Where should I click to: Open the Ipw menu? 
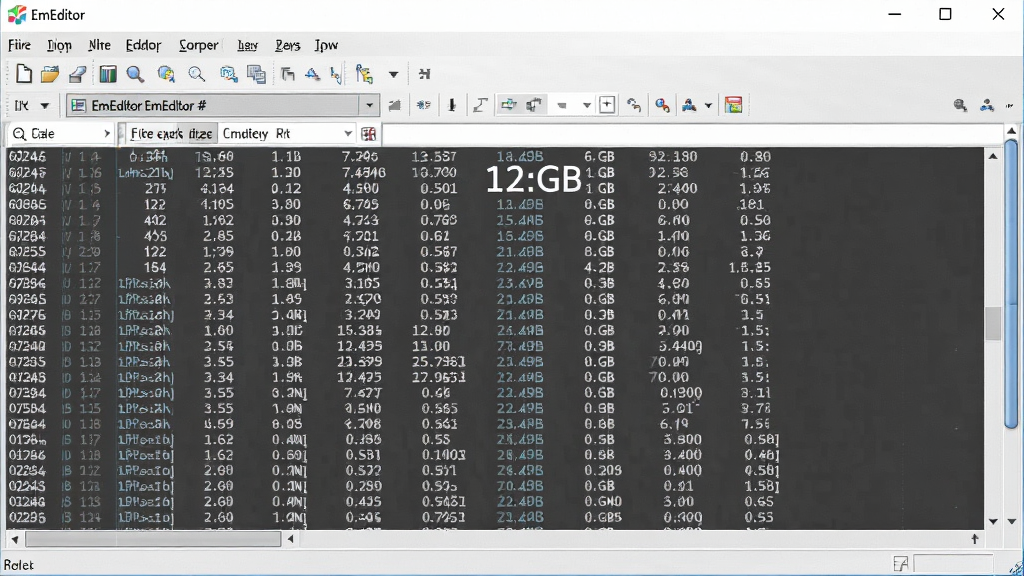(x=326, y=45)
